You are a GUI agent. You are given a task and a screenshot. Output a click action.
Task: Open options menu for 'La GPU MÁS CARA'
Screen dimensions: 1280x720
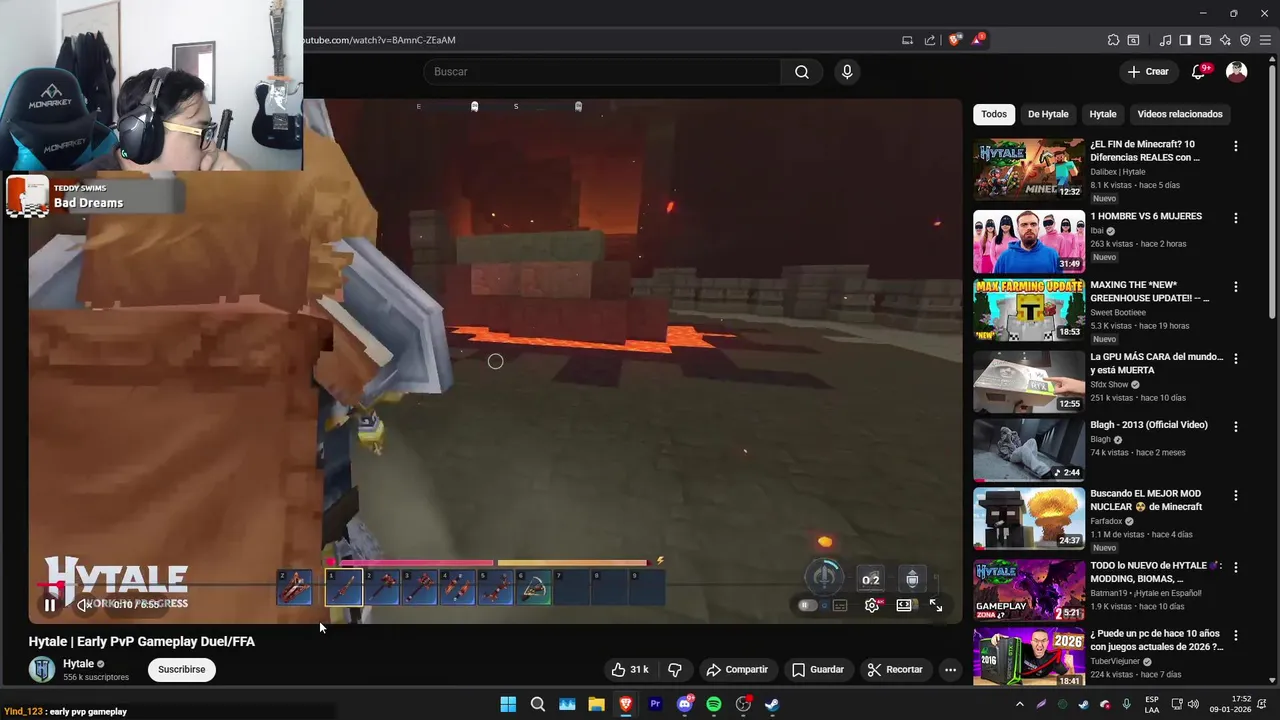pyautogui.click(x=1236, y=358)
